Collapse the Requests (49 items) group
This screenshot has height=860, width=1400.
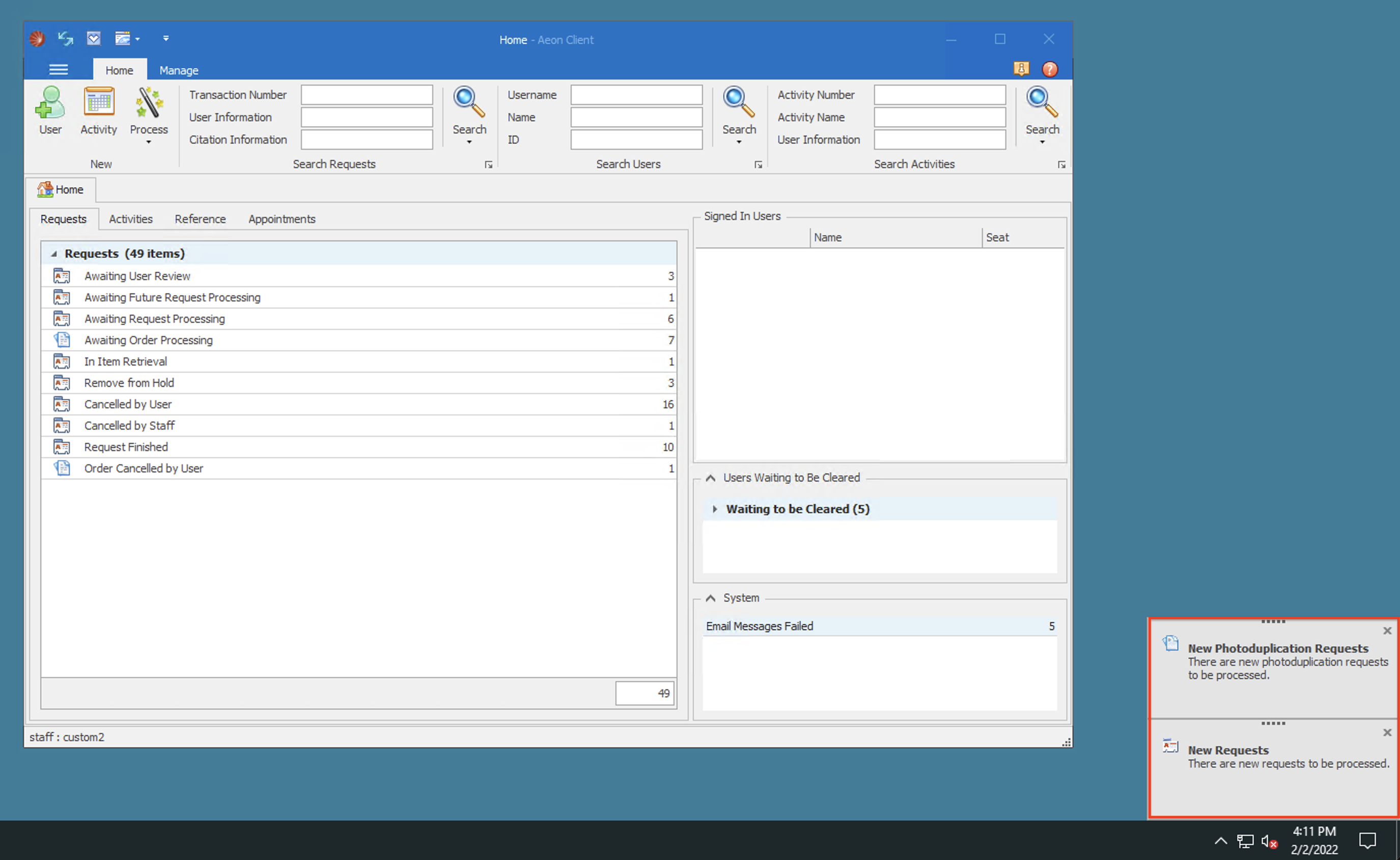pyautogui.click(x=54, y=254)
